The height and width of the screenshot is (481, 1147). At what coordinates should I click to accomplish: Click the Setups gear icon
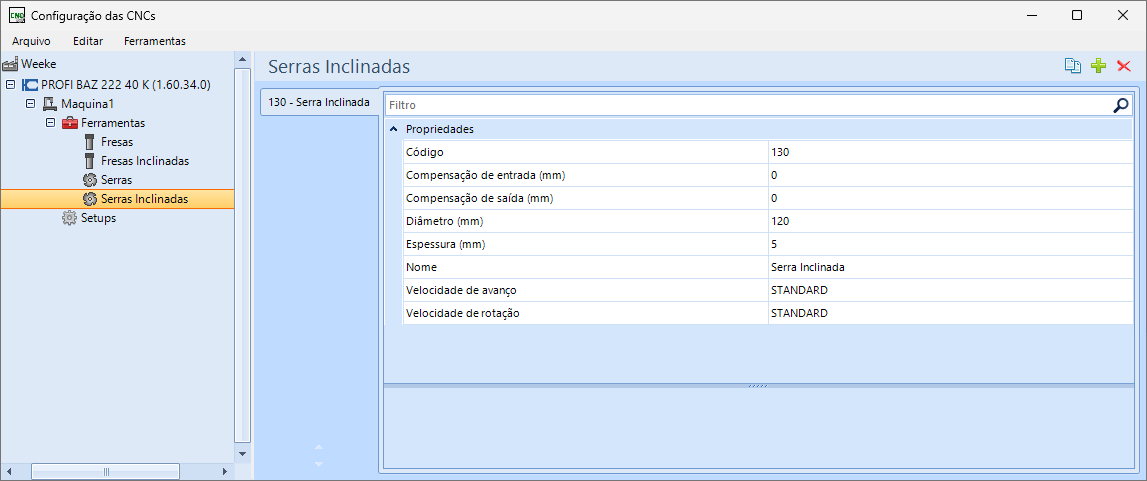[69, 218]
